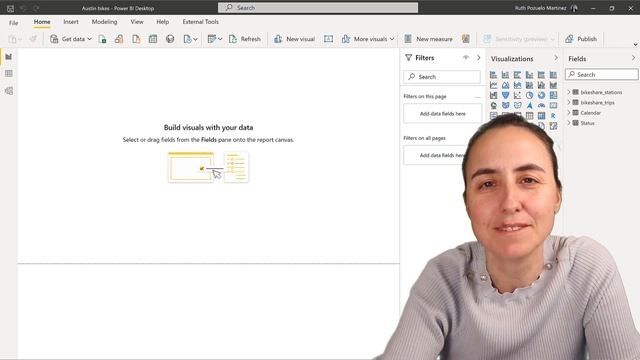Expand the bikeshare_stations table
Image resolution: width=640 pixels, height=360 pixels.
click(569, 92)
